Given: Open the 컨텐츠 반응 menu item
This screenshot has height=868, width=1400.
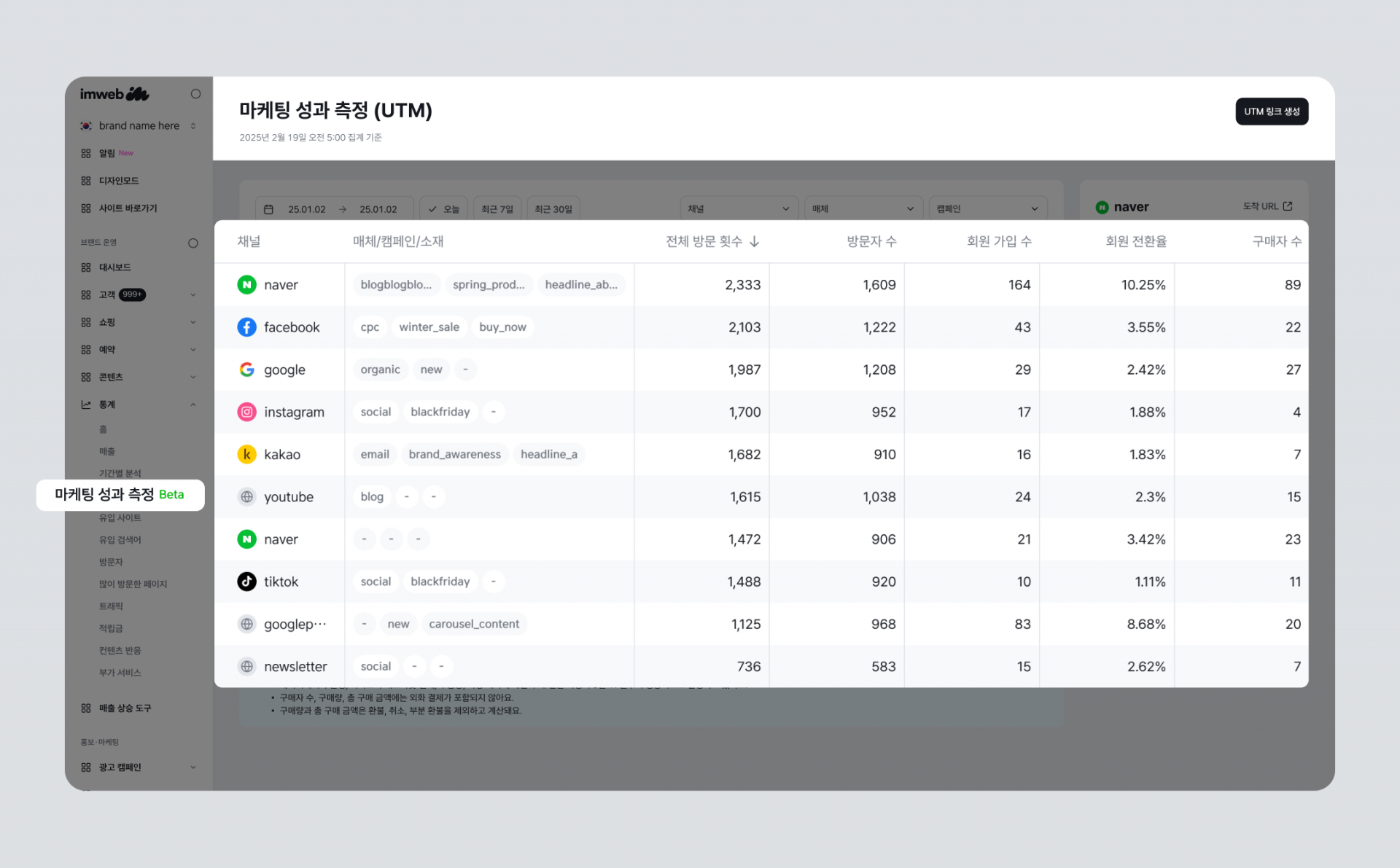Looking at the screenshot, I should (x=120, y=651).
